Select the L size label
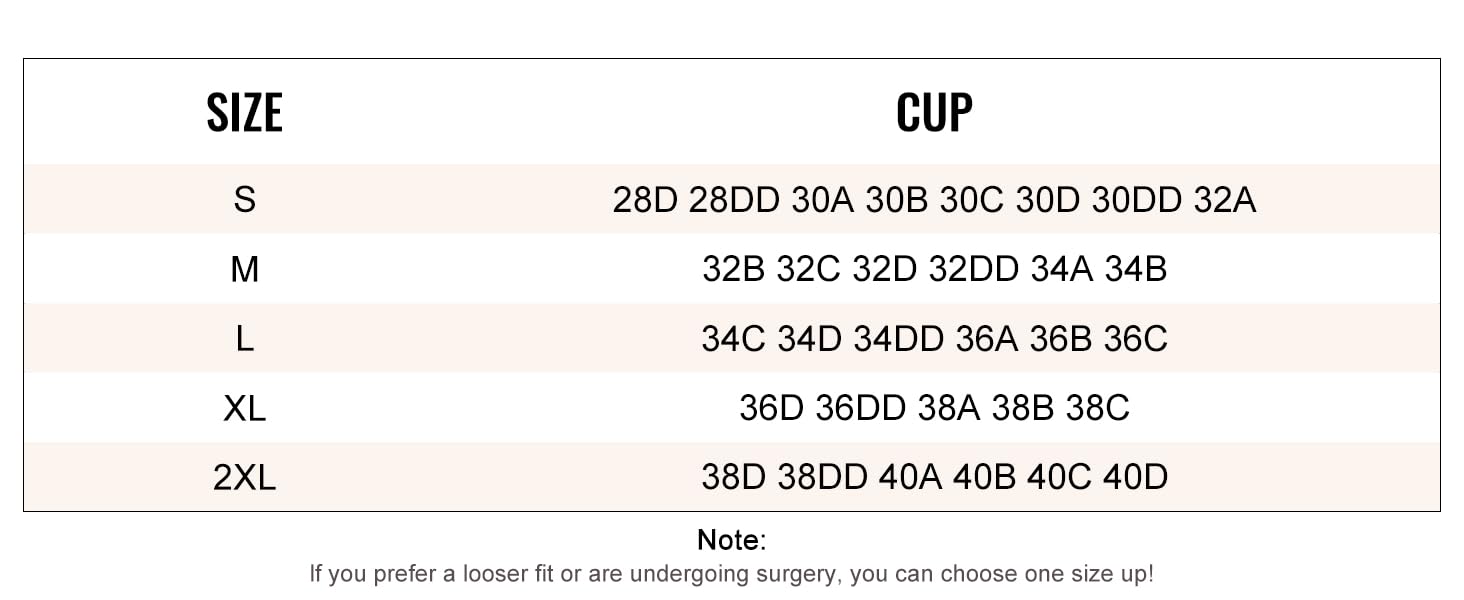This screenshot has height=600, width=1464. 244,339
